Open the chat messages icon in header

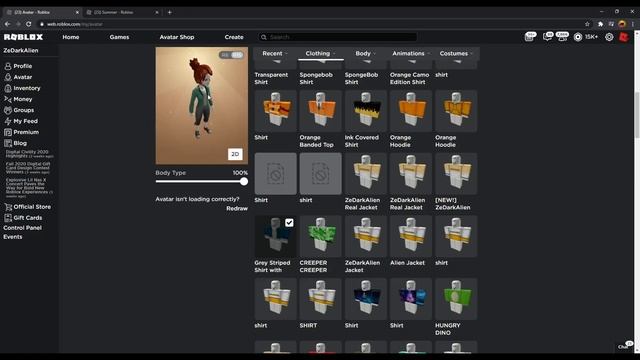[547, 37]
